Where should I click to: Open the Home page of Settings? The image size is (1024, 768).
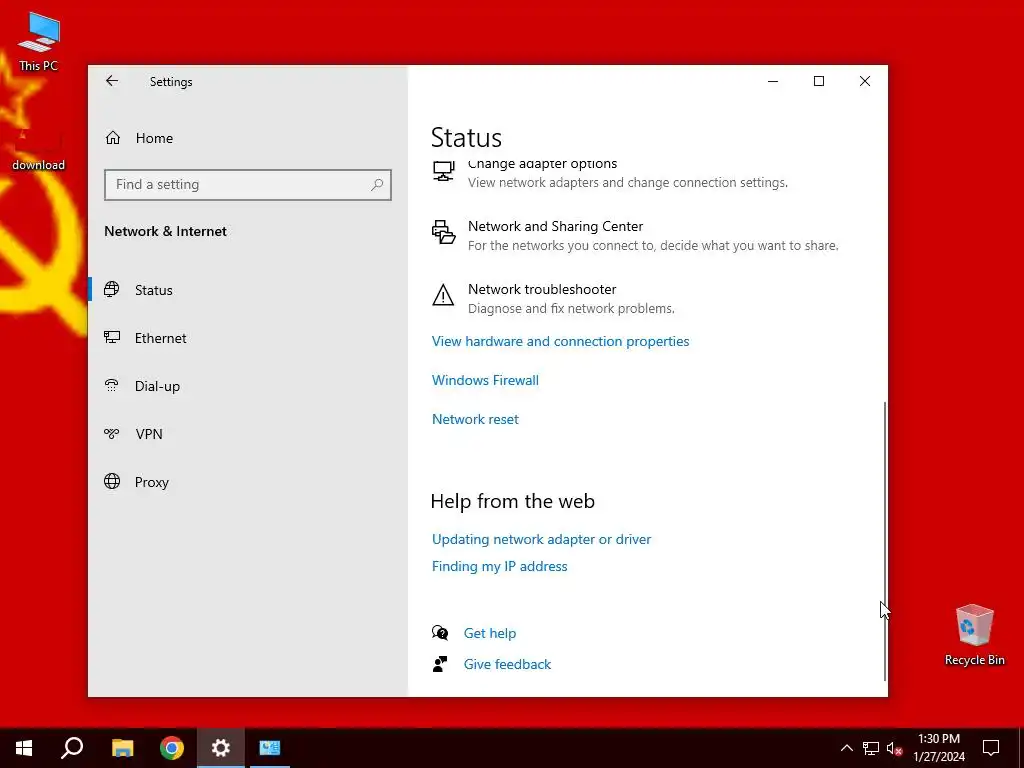pyautogui.click(x=154, y=138)
